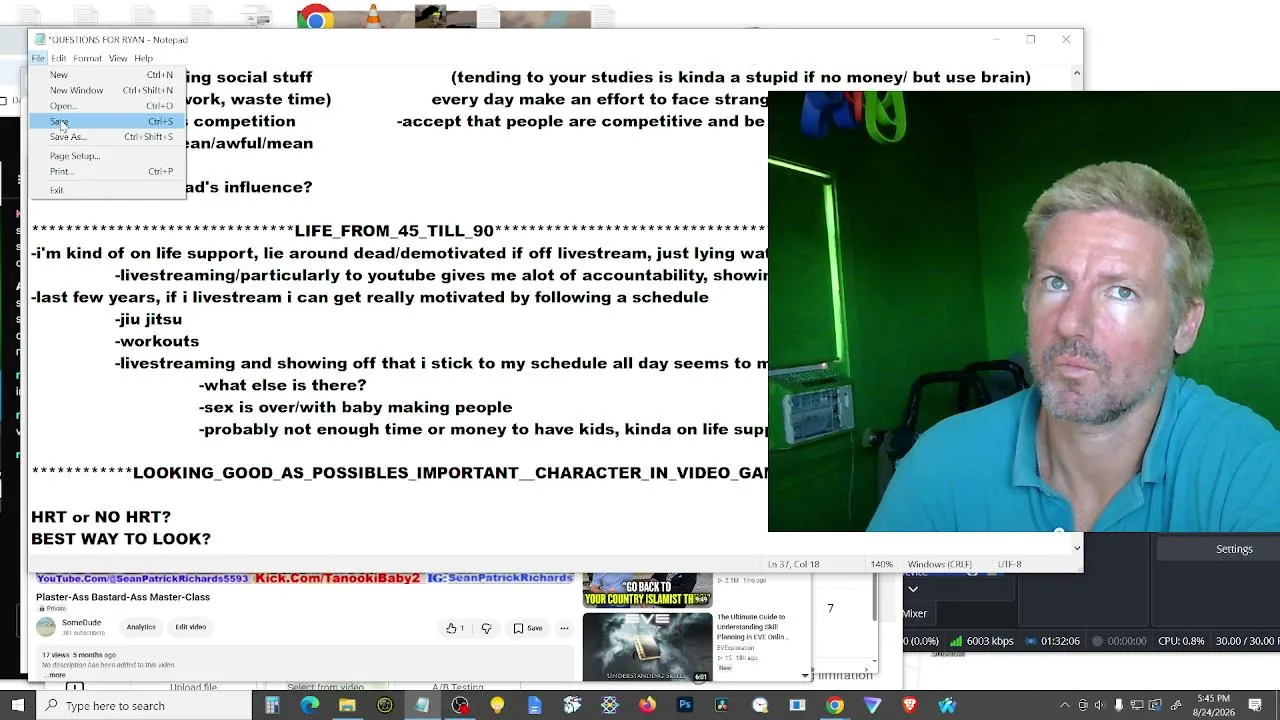Click the taskbar search box
This screenshot has width=1280, height=720.
pyautogui.click(x=145, y=705)
